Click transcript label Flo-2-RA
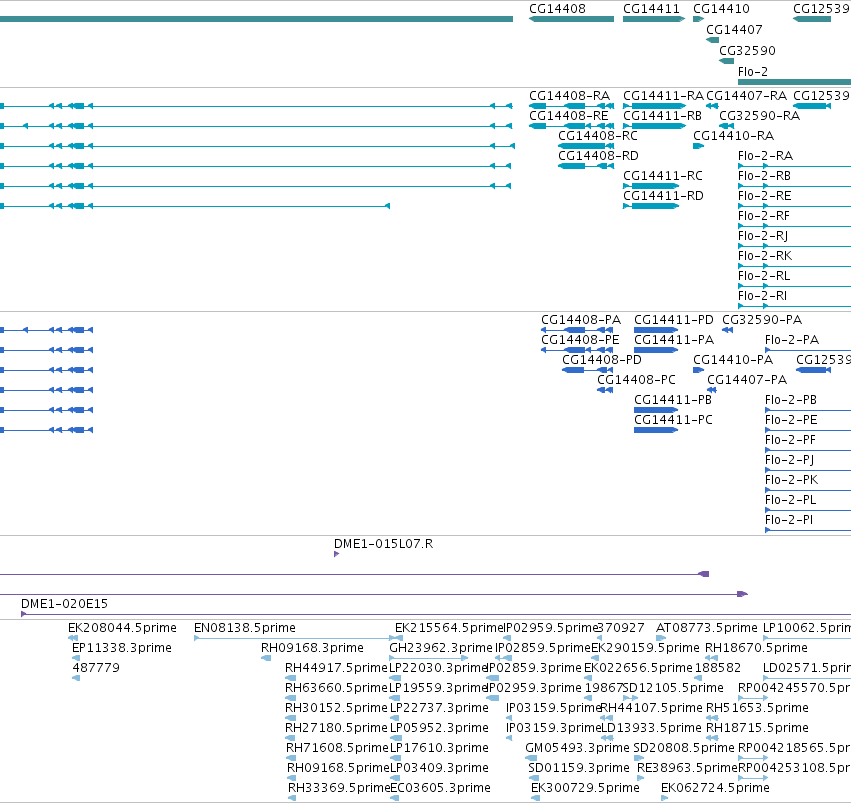Viewport: 851px width, 803px height. (x=766, y=156)
